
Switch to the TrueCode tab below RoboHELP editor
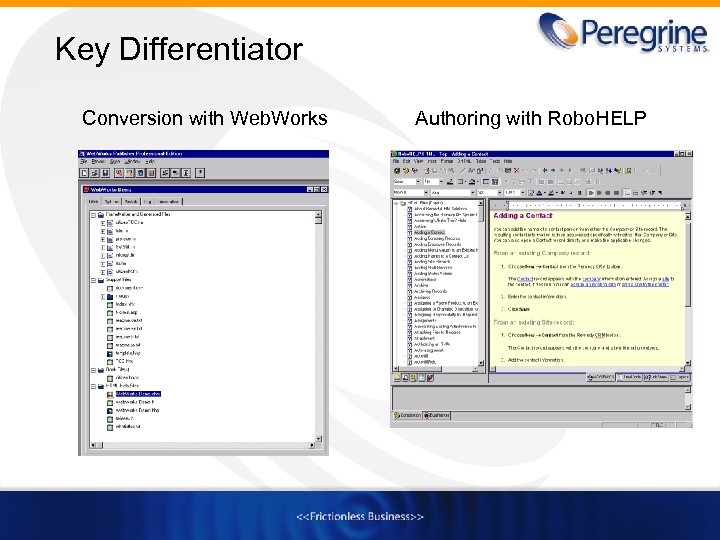[x=629, y=377]
